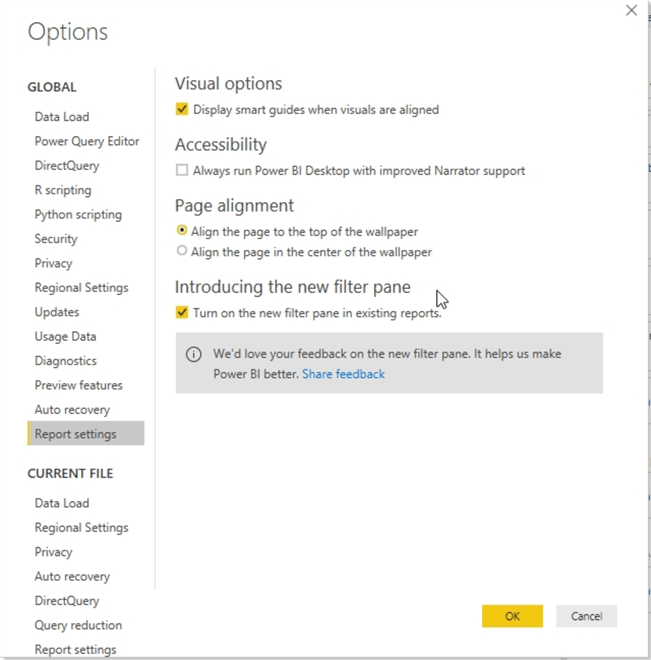Select Align the page to the top radio
Screen dimensions: 651x660
pyautogui.click(x=182, y=231)
